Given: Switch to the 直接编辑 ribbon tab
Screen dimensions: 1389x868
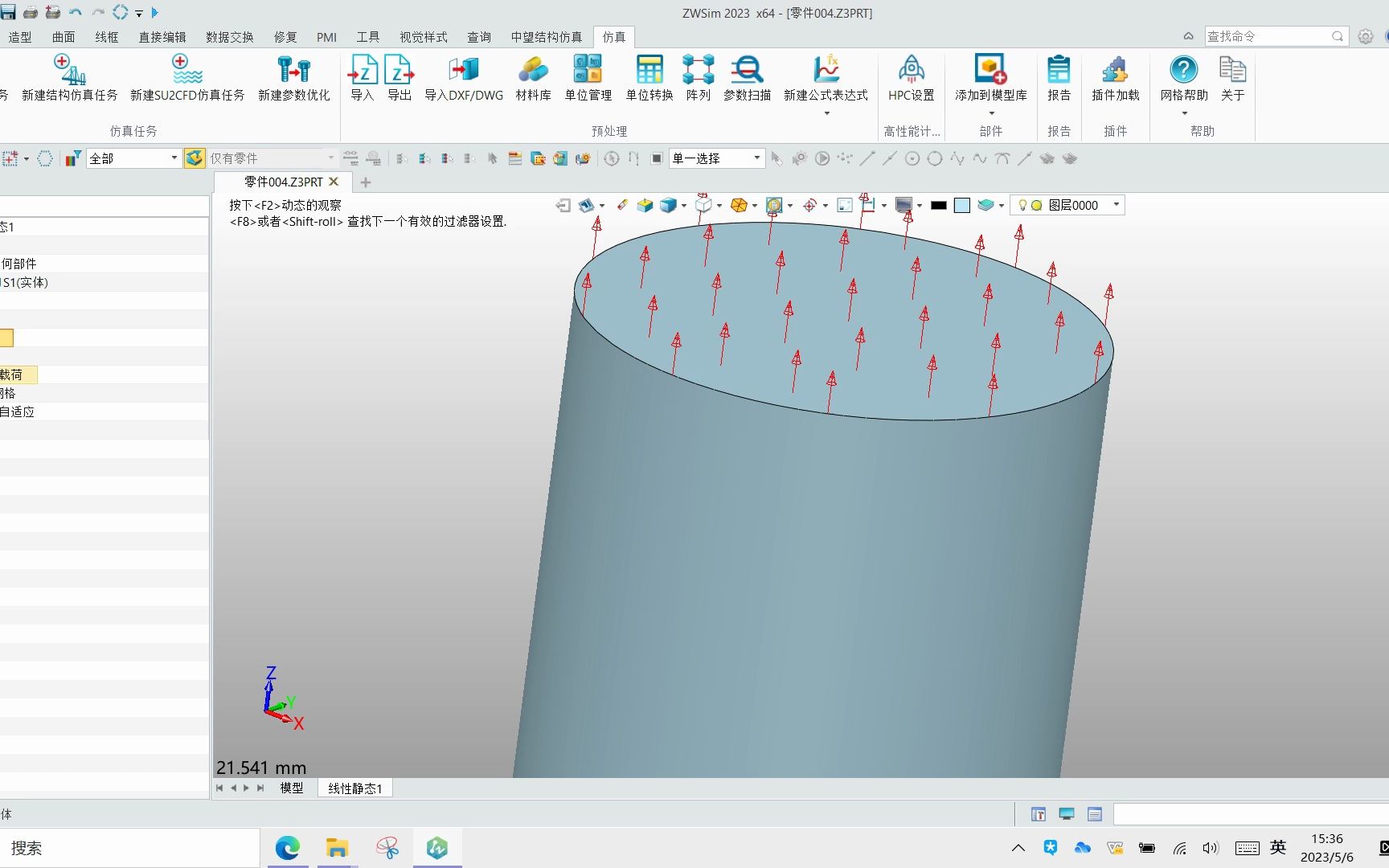Looking at the screenshot, I should (x=162, y=37).
